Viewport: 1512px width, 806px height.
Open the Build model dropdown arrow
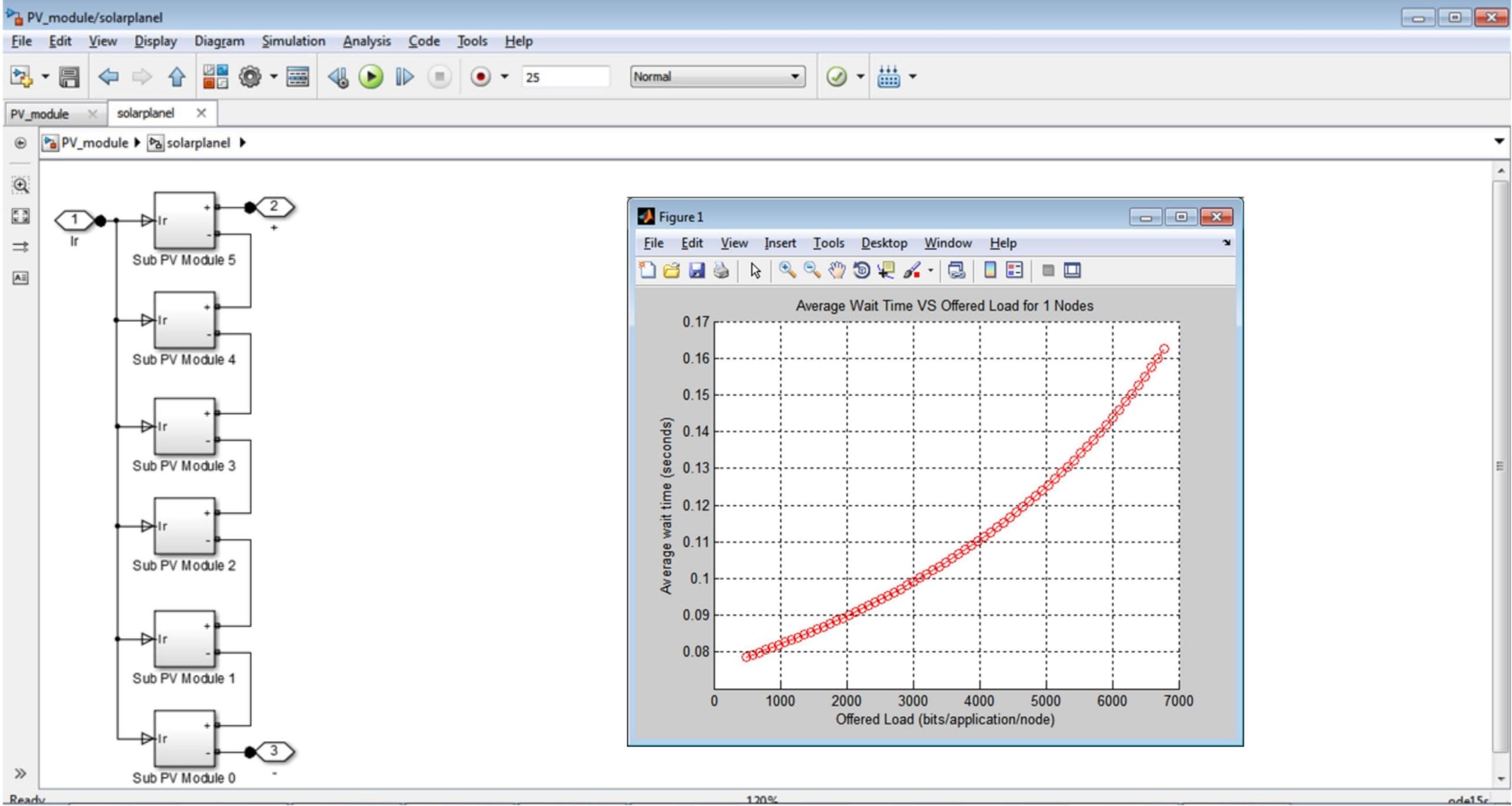(x=913, y=77)
